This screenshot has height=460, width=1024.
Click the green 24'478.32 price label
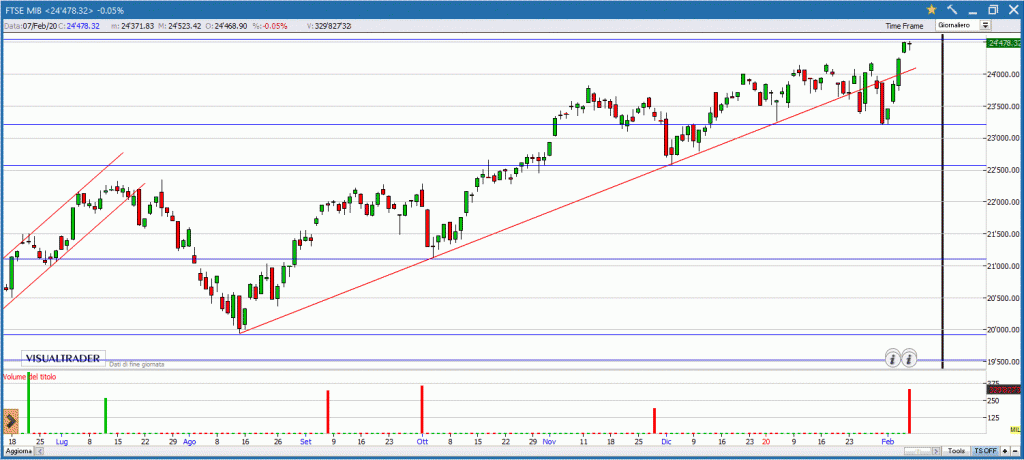[1004, 43]
